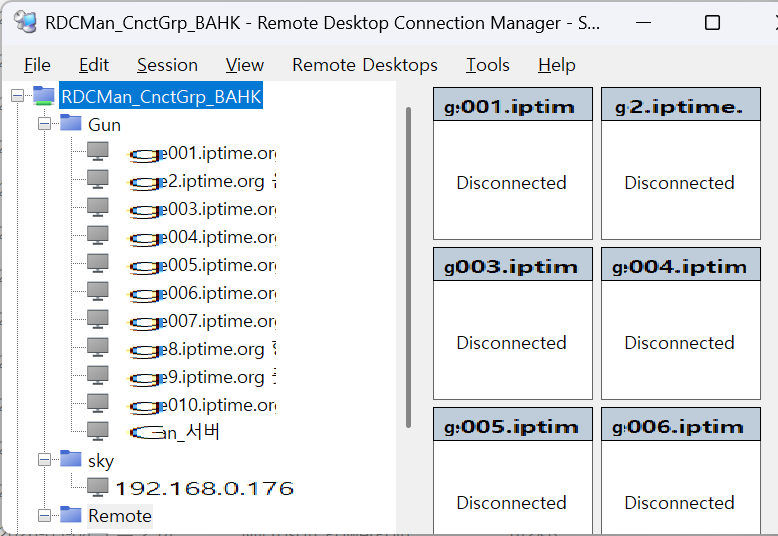Select the 8.iptime.org server in tree

[x=202, y=350]
